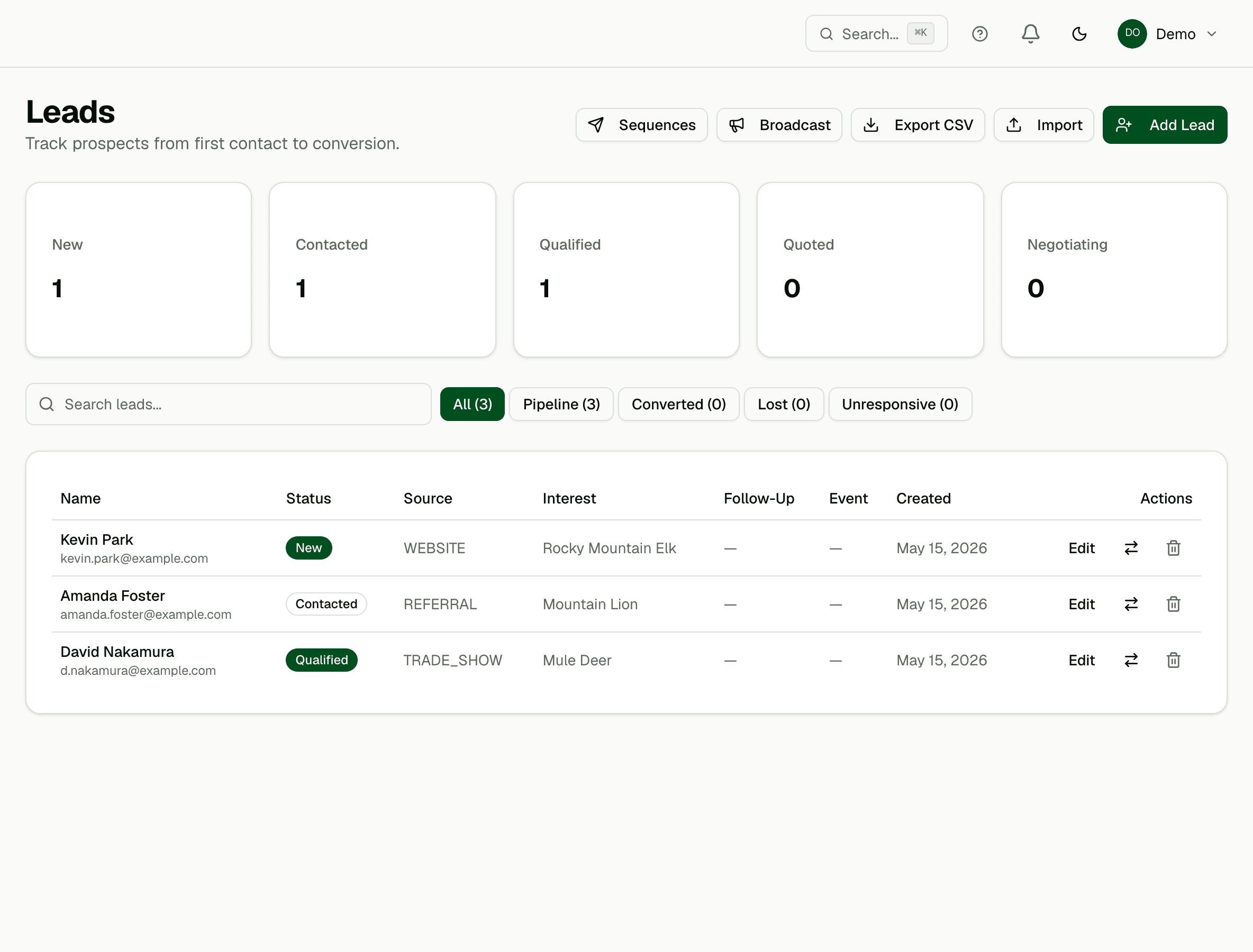The height and width of the screenshot is (952, 1253).
Task: Click the DO user avatar
Action: pyautogui.click(x=1132, y=33)
